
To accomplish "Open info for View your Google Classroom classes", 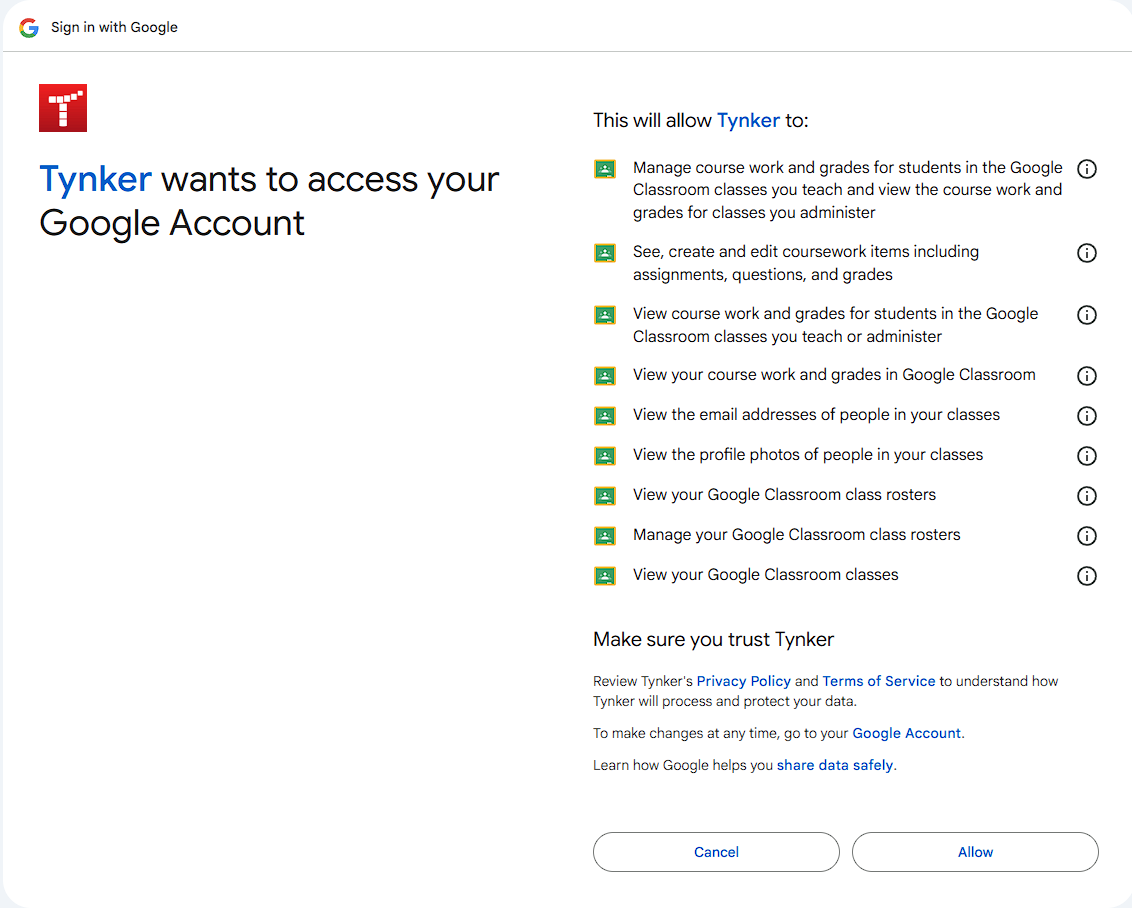I will click(x=1087, y=576).
